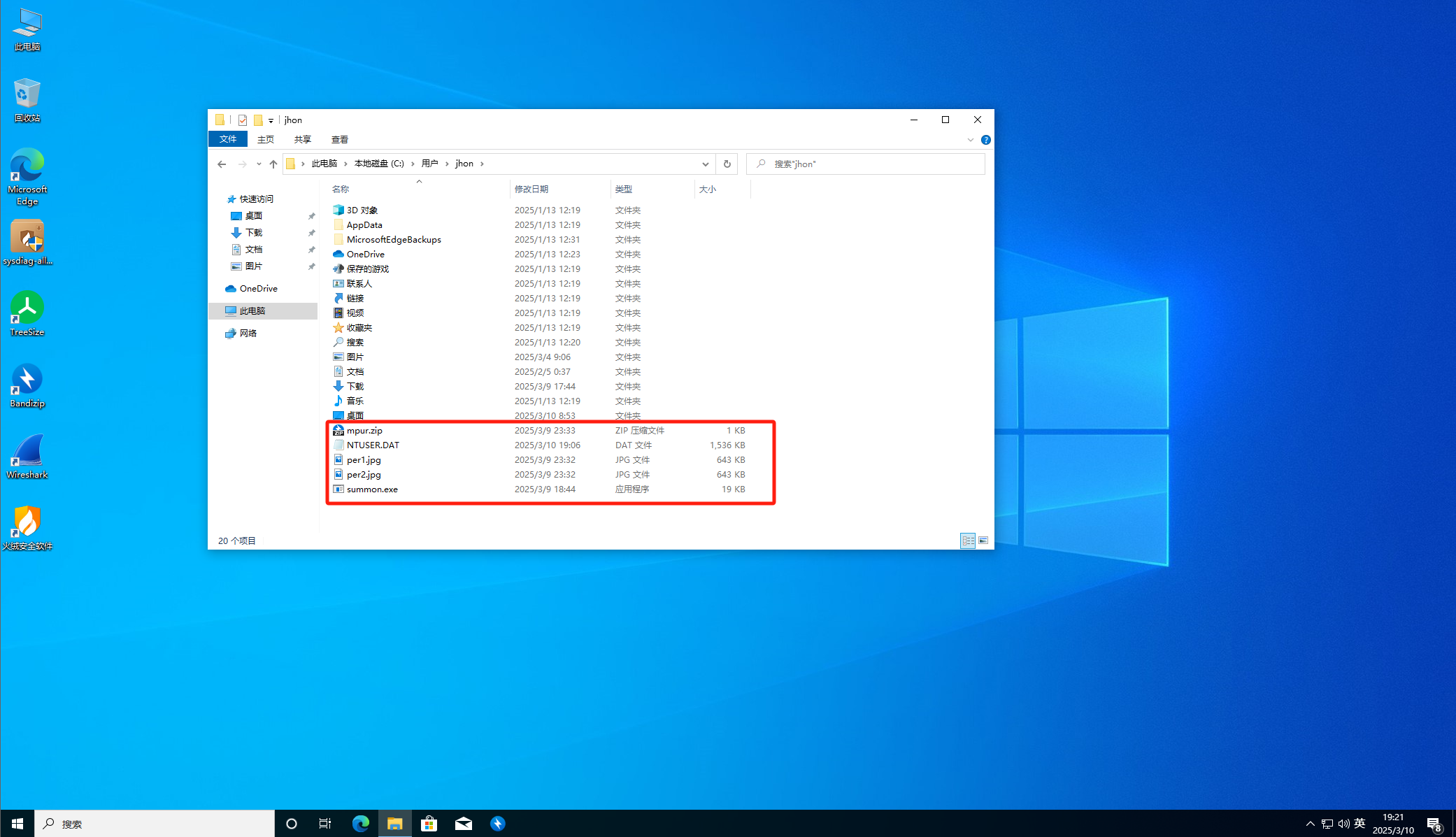Click the Explorer help question mark icon
The image size is (1456, 837).
point(985,140)
